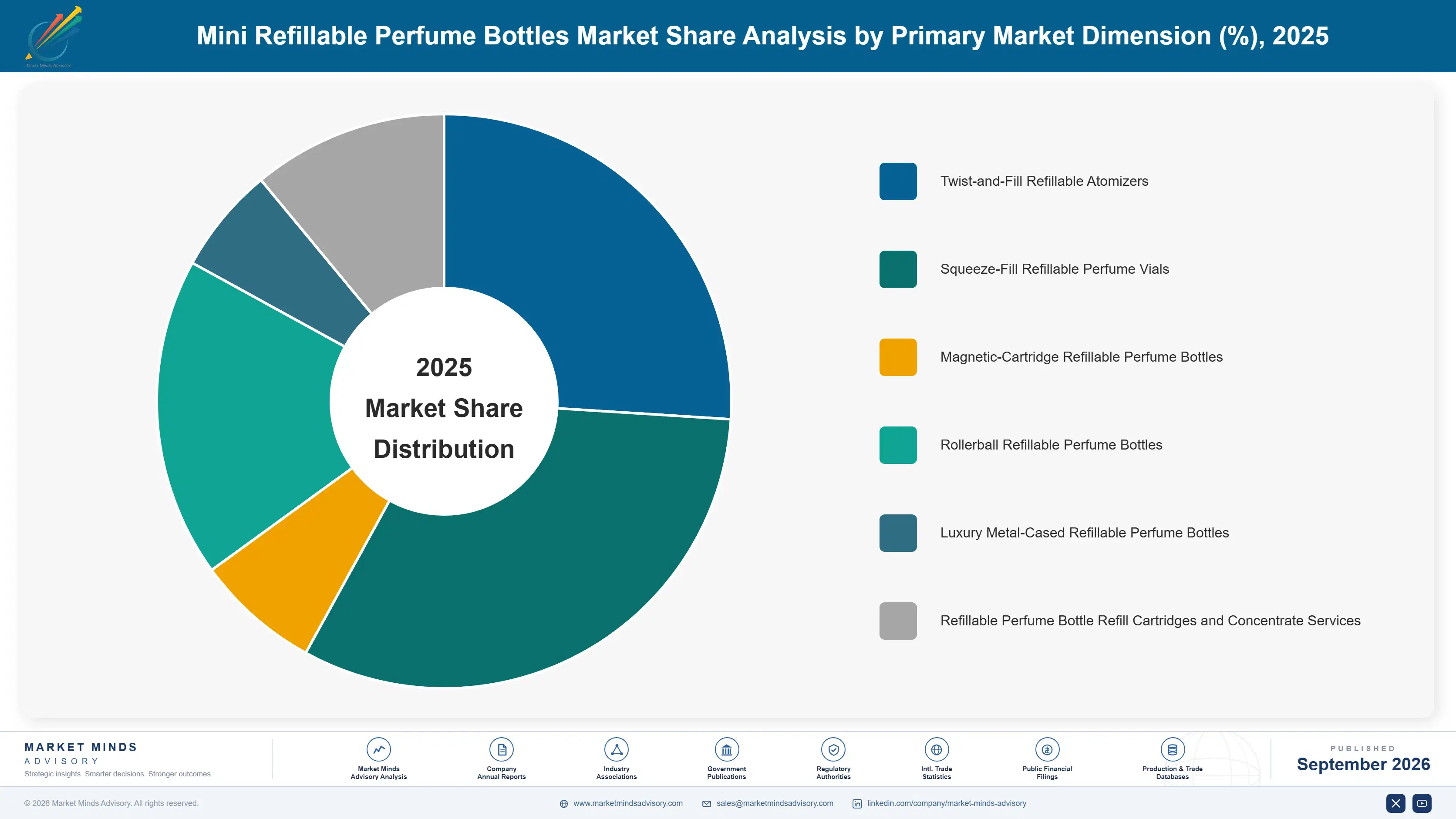Click the Market Minds Advisory logo in header
Viewport: 1456px width, 819px height.
point(53,36)
